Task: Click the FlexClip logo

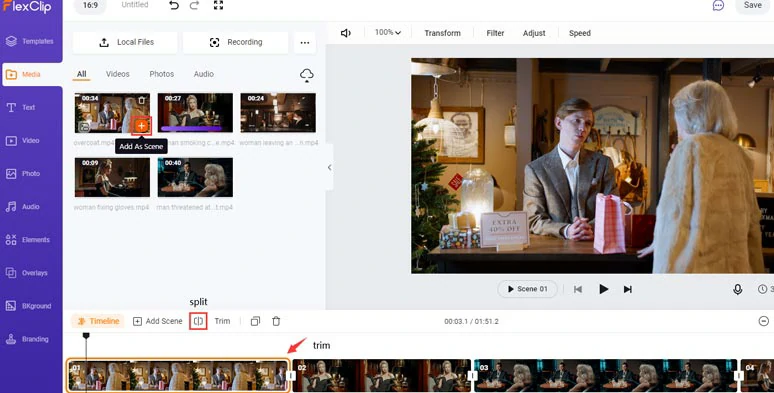Action: [28, 6]
